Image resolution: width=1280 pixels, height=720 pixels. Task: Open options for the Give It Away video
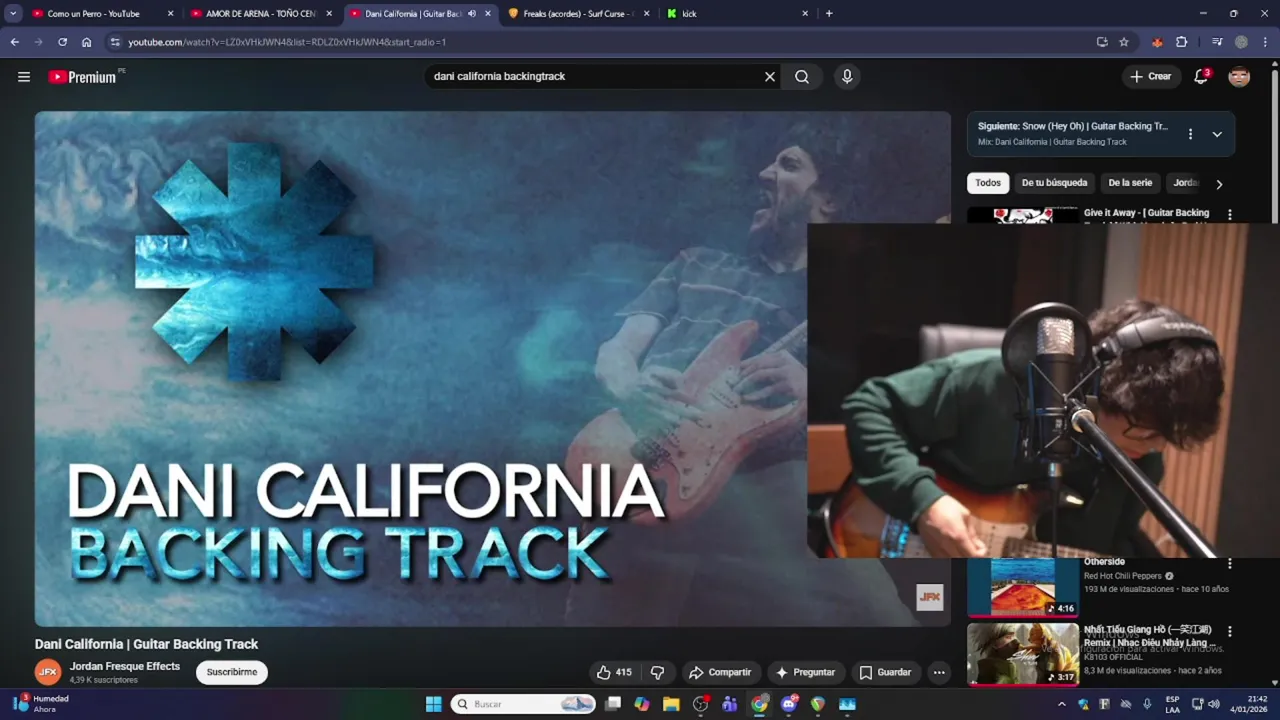[1230, 215]
